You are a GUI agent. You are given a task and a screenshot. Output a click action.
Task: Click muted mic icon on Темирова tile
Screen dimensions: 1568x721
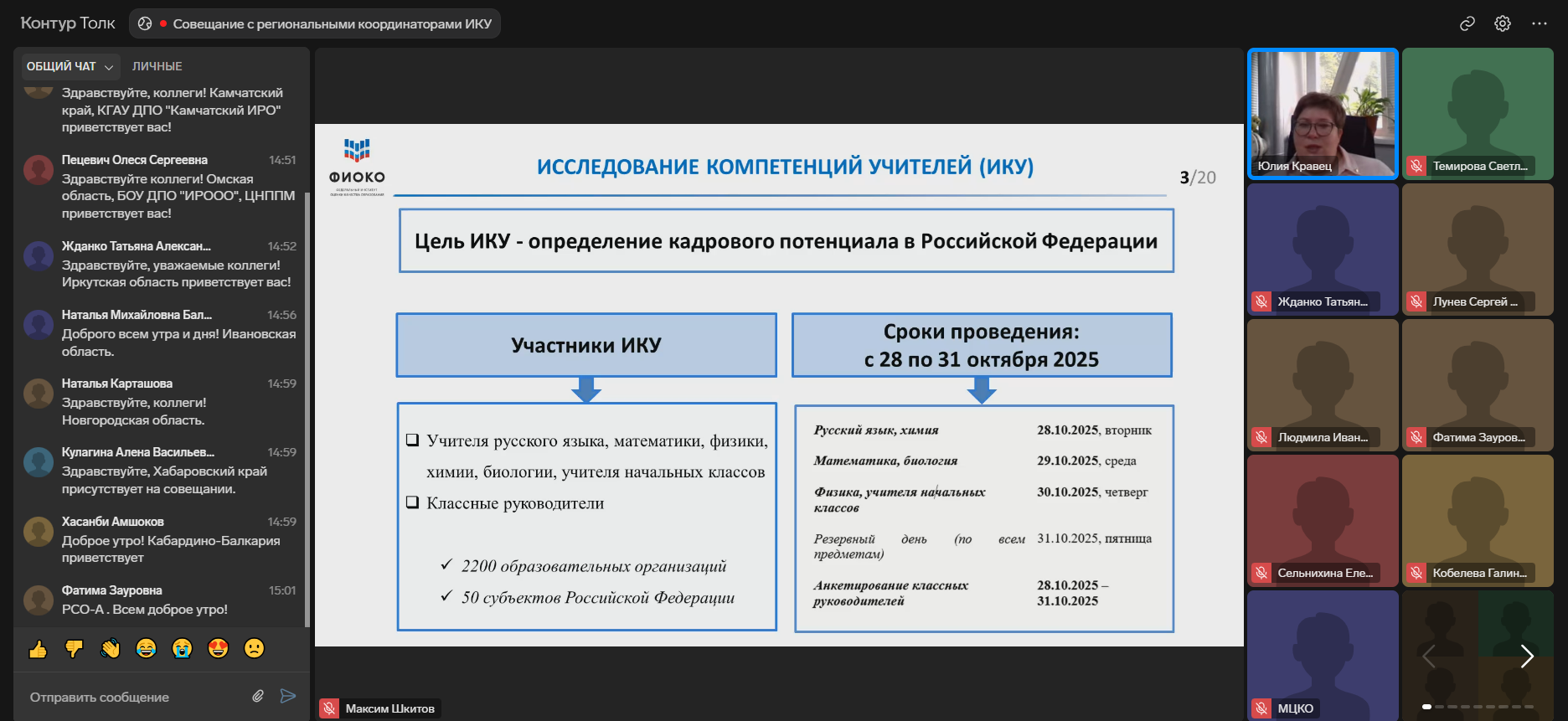pyautogui.click(x=1416, y=166)
